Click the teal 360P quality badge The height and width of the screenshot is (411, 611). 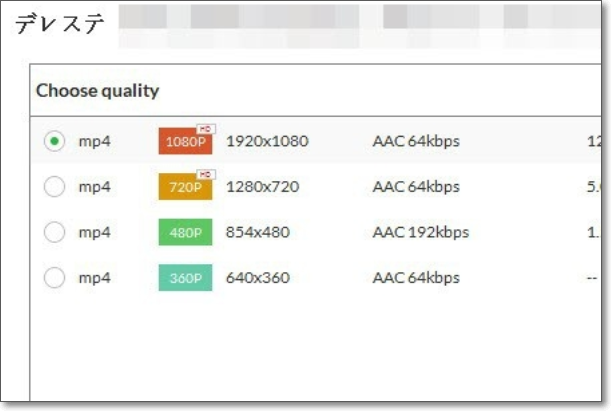[x=185, y=278]
